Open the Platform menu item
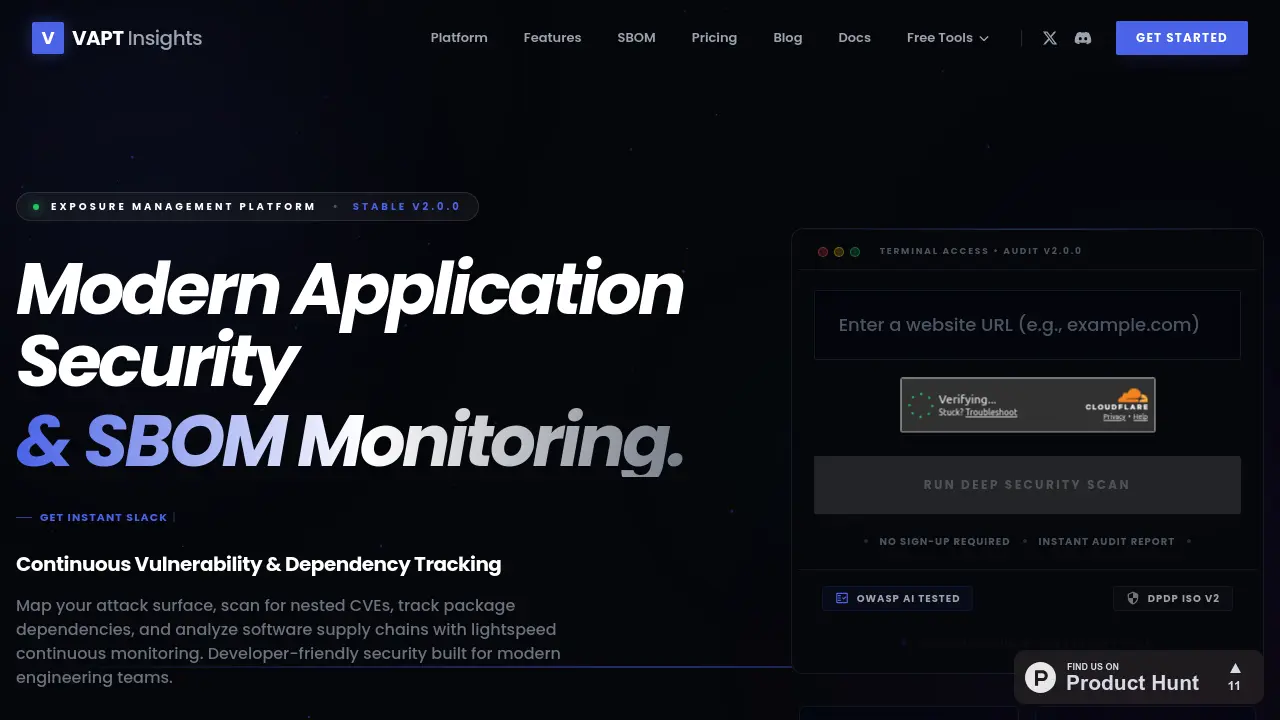Screen dimensions: 1280x720 point(459,38)
